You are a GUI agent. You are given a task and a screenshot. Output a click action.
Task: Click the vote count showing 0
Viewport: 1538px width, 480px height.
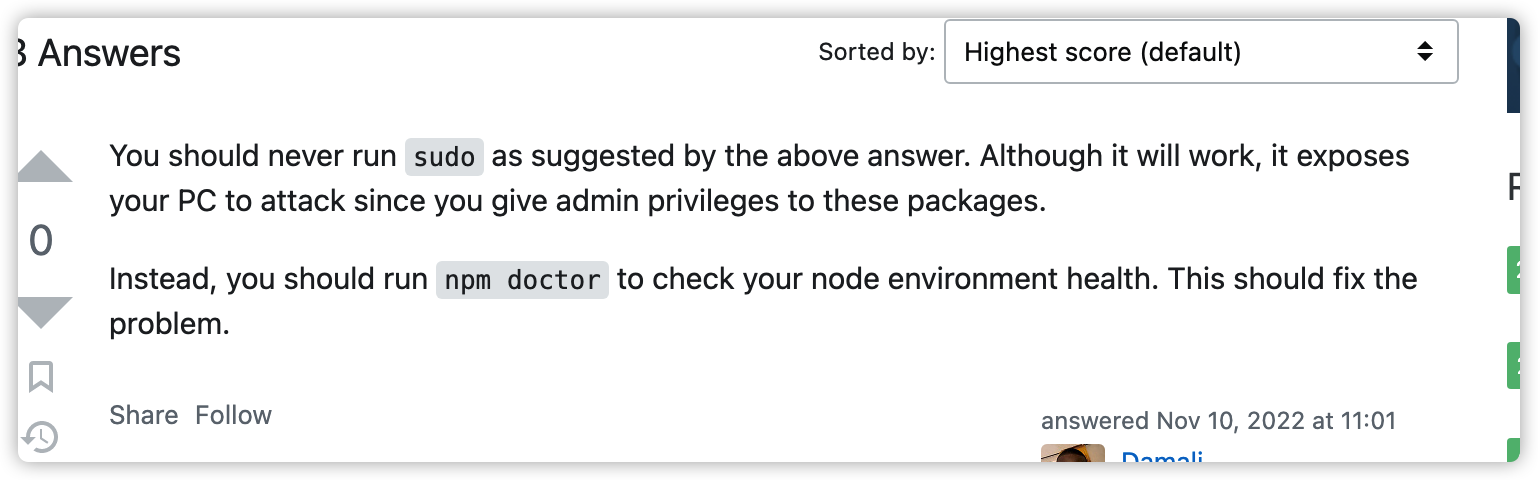pyautogui.click(x=41, y=241)
